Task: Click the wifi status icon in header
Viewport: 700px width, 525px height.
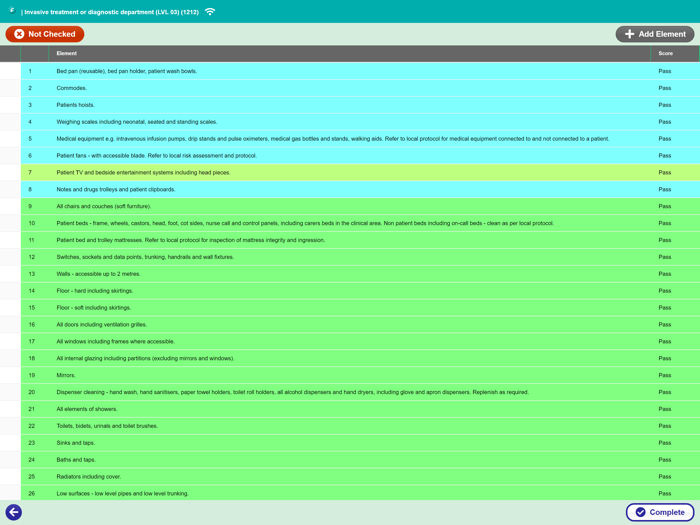Action: (210, 12)
